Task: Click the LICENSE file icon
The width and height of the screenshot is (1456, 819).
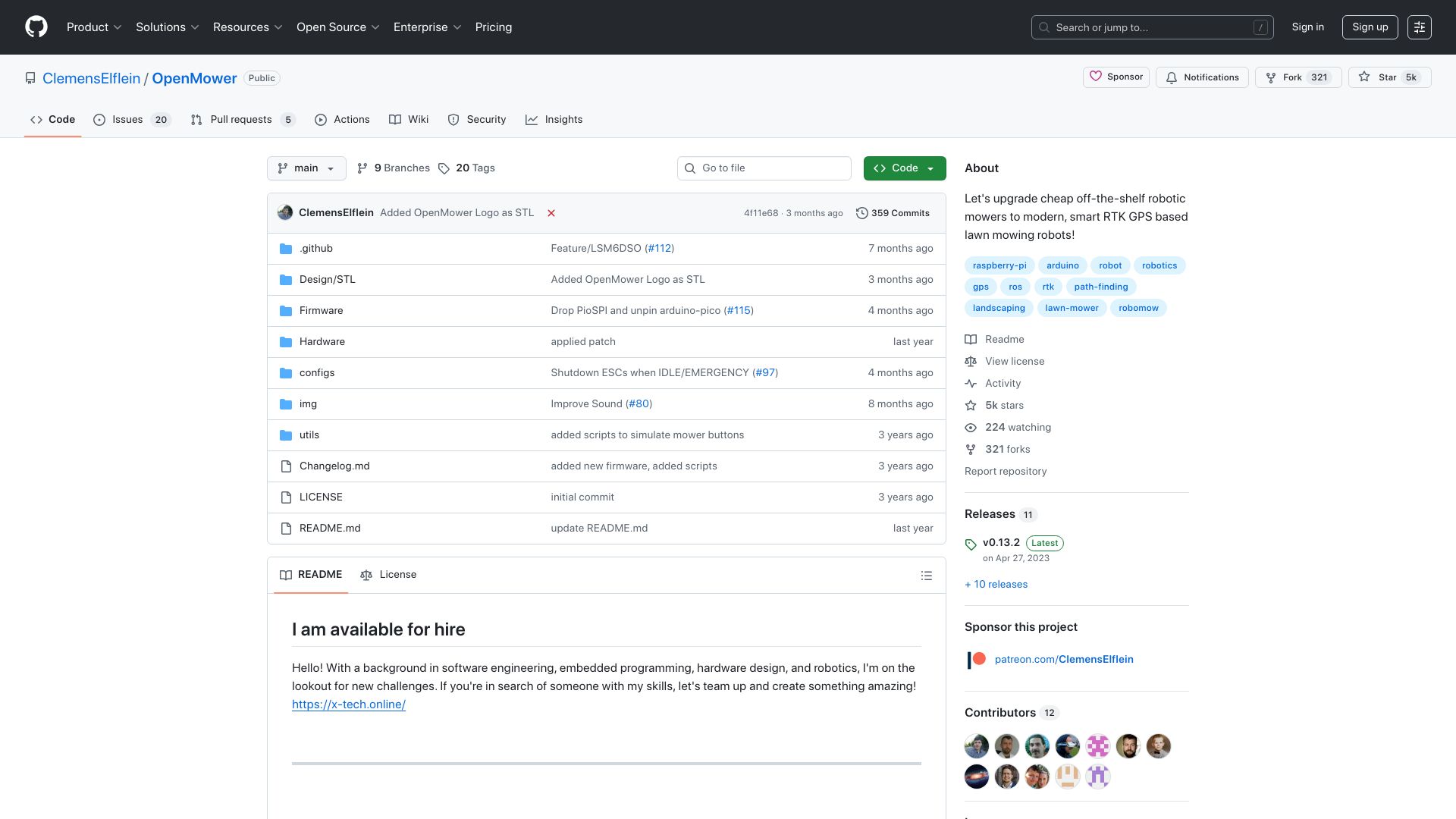Action: pyautogui.click(x=286, y=497)
